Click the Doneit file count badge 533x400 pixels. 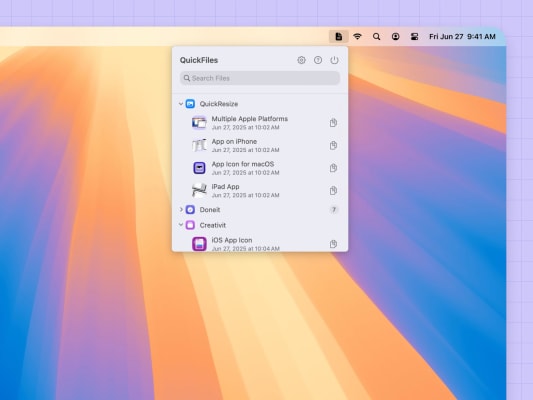pyautogui.click(x=334, y=210)
